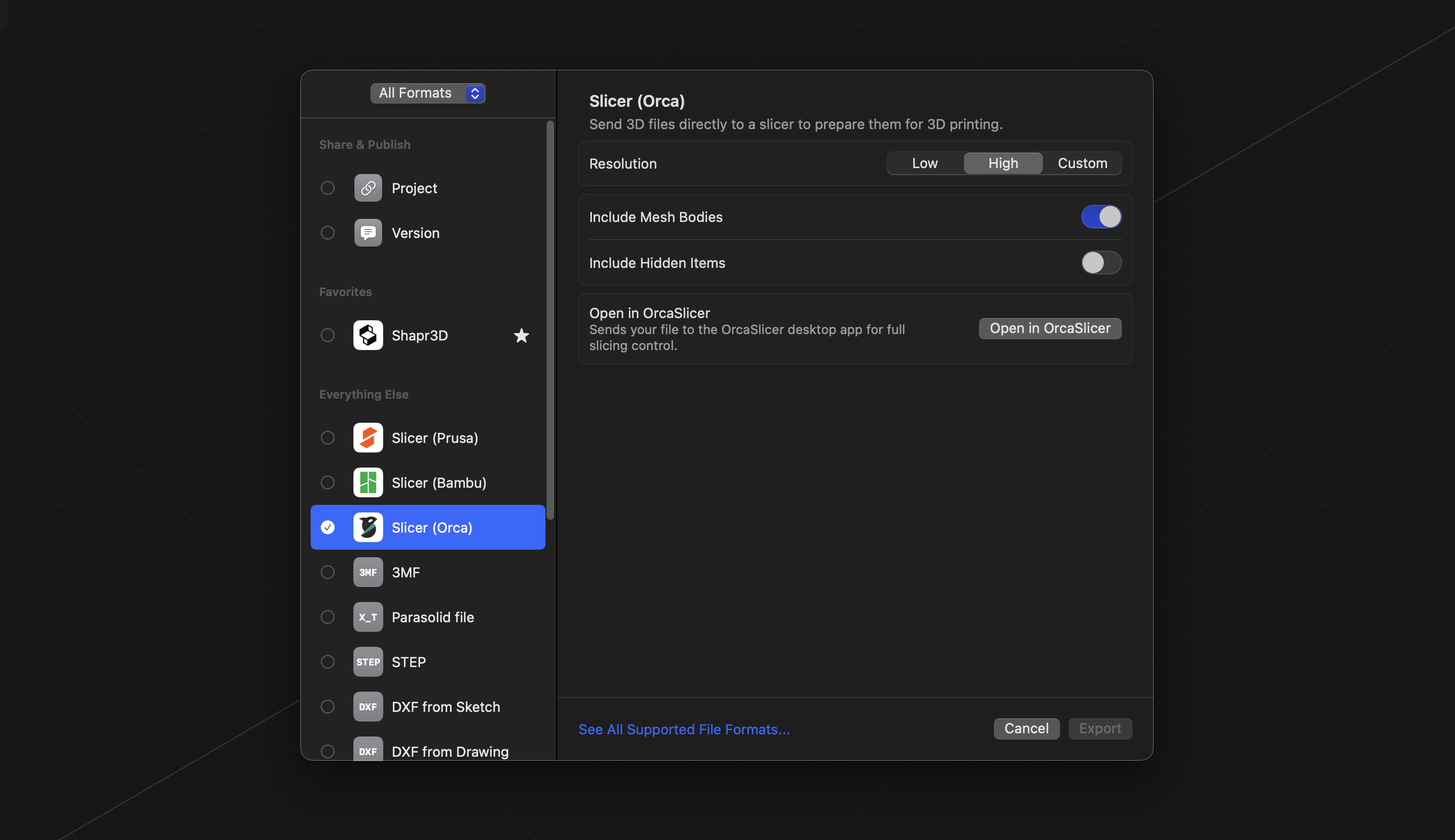Choose the DXF from Drawing label
The width and height of the screenshot is (1455, 840).
[x=450, y=752]
